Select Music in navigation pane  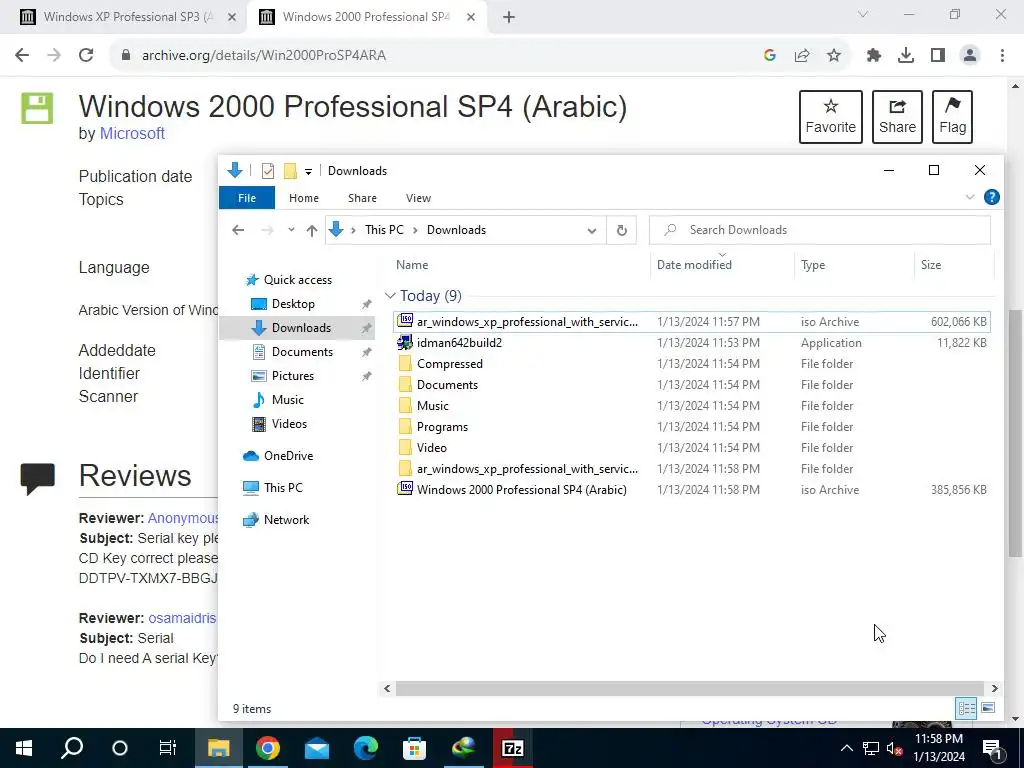(x=287, y=400)
